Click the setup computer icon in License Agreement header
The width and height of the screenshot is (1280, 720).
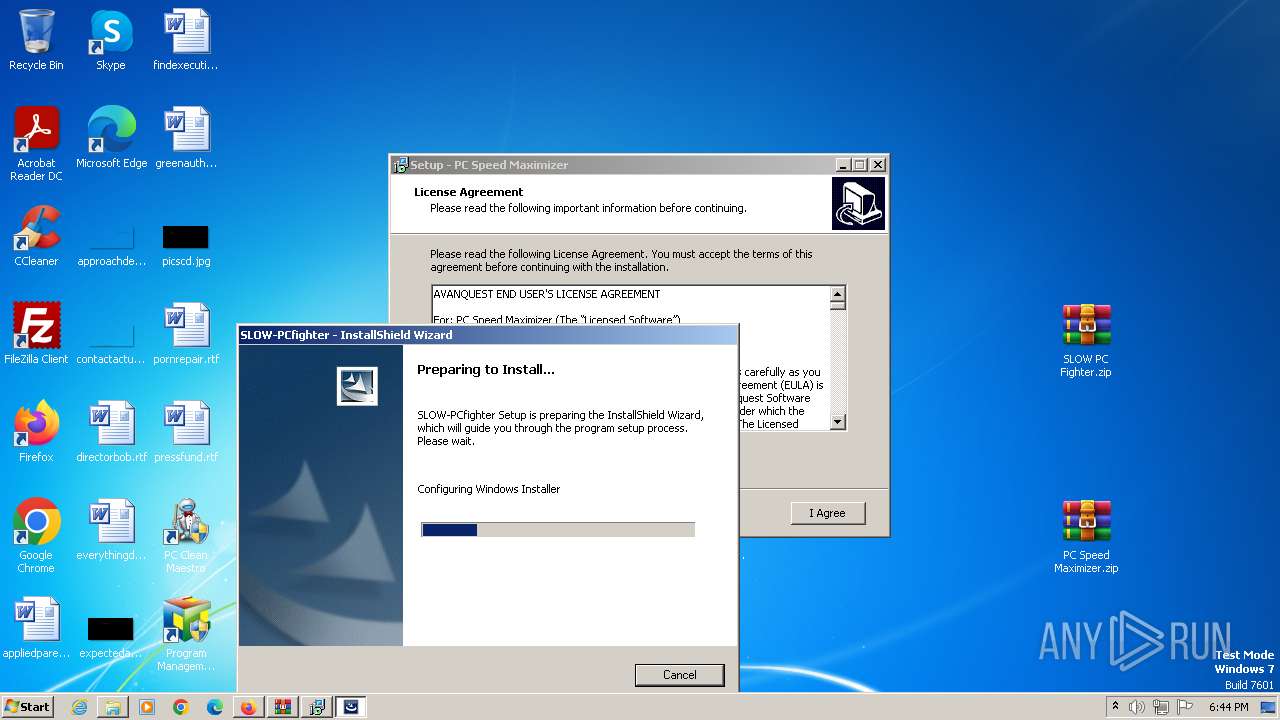pyautogui.click(x=859, y=204)
